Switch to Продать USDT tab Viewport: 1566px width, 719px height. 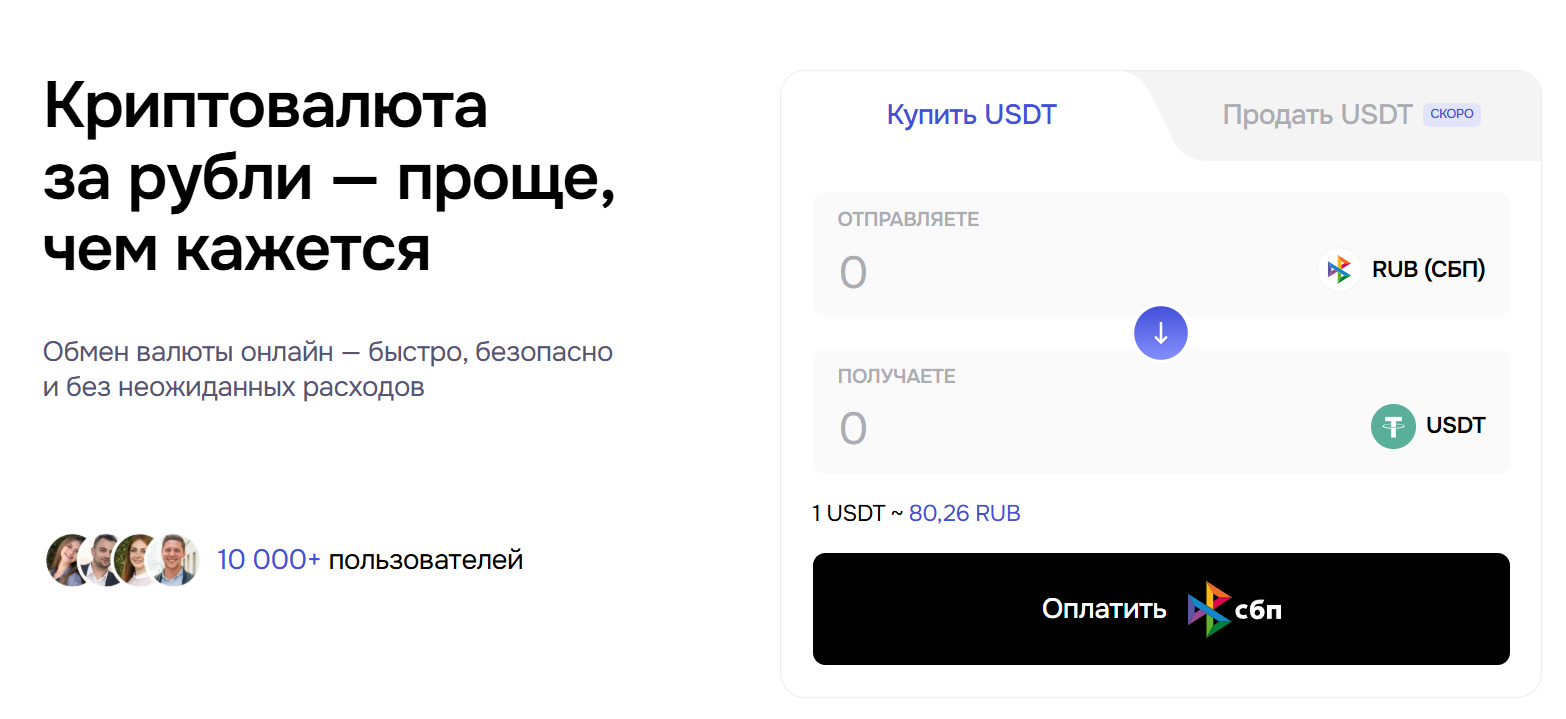1317,115
